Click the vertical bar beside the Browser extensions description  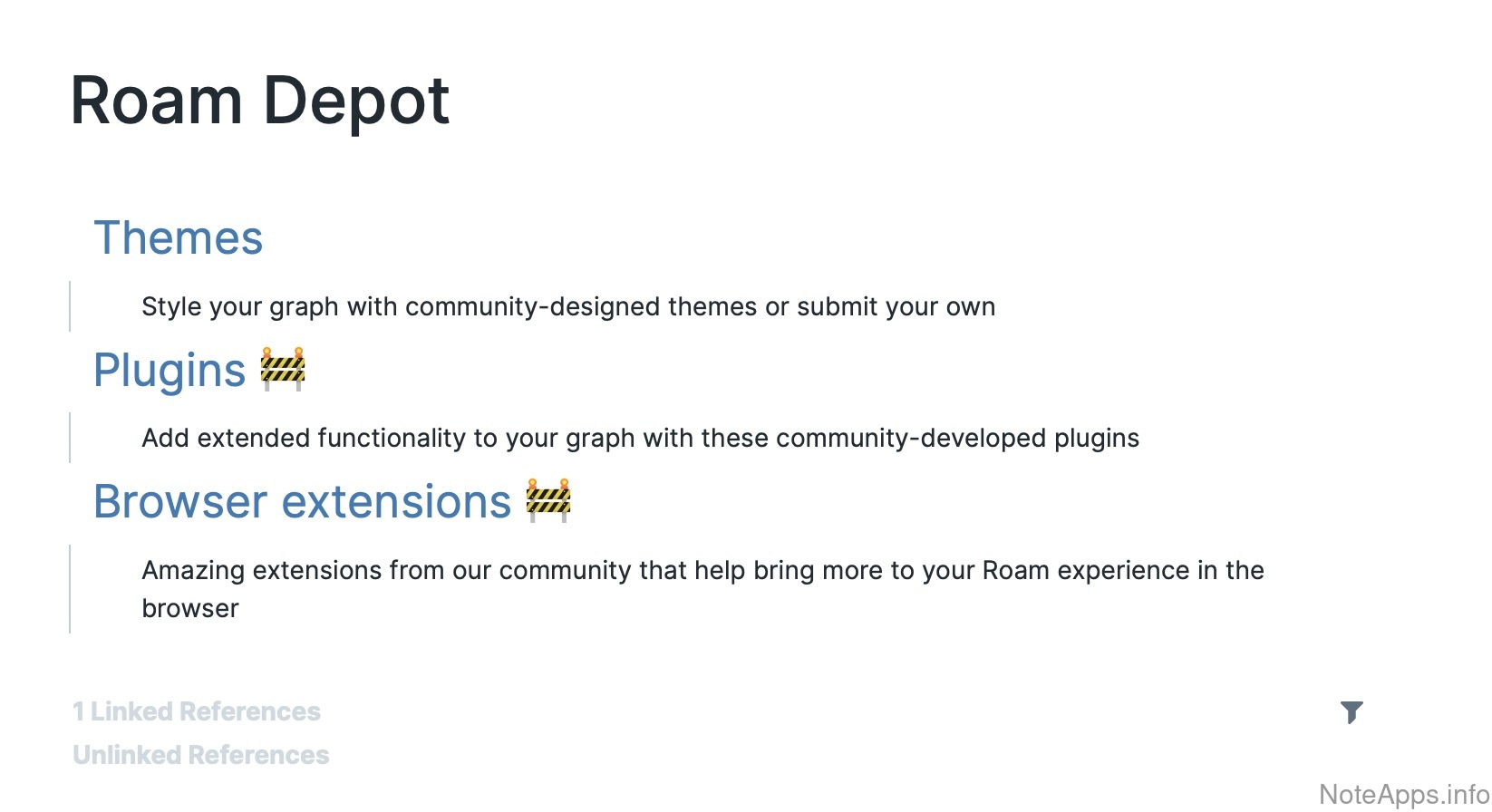(70, 589)
